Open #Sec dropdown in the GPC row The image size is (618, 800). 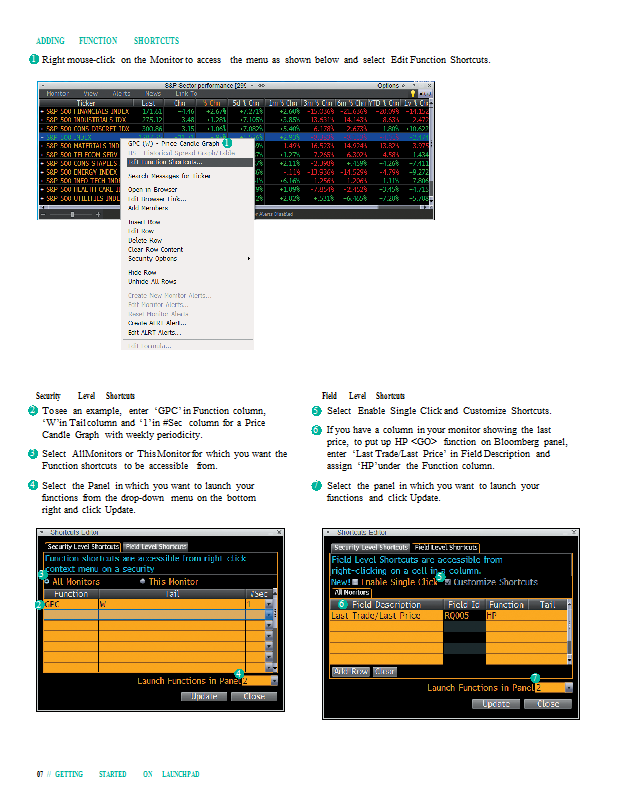[268, 605]
